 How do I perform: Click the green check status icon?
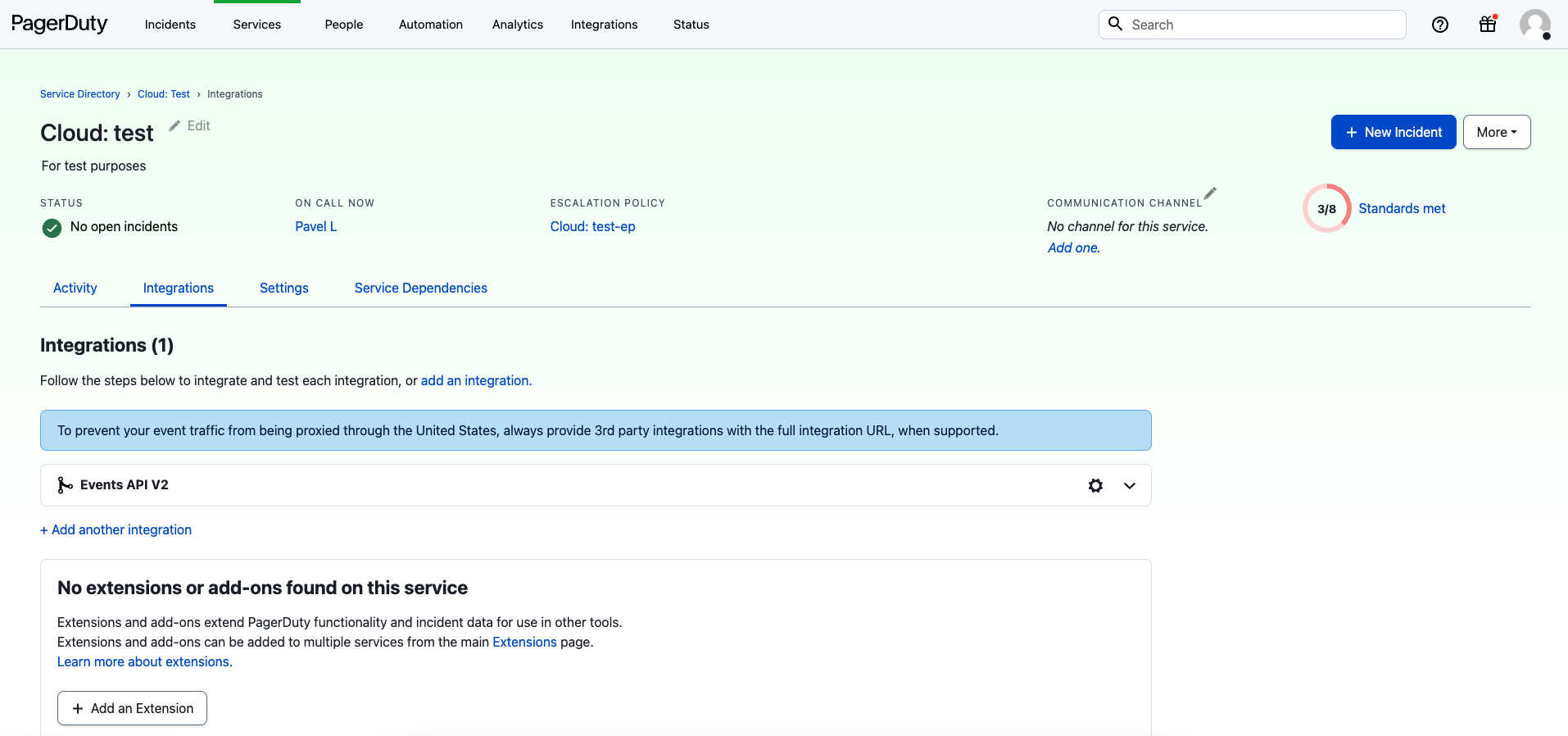(x=52, y=228)
